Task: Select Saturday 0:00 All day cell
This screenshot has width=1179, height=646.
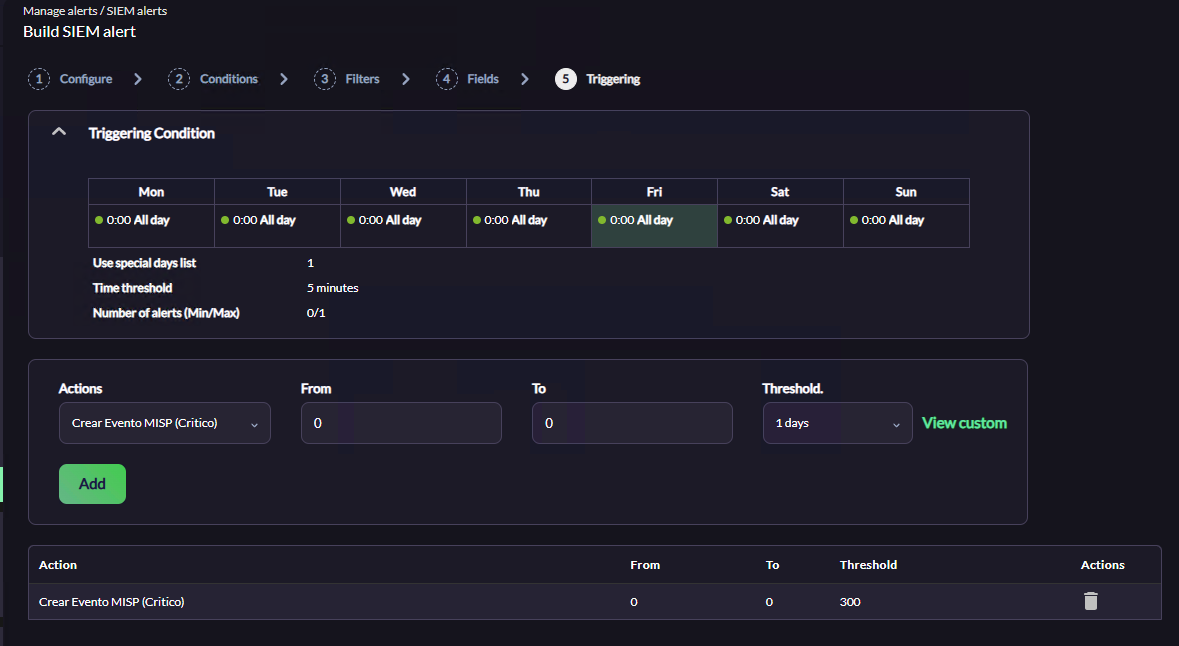Action: click(x=780, y=226)
